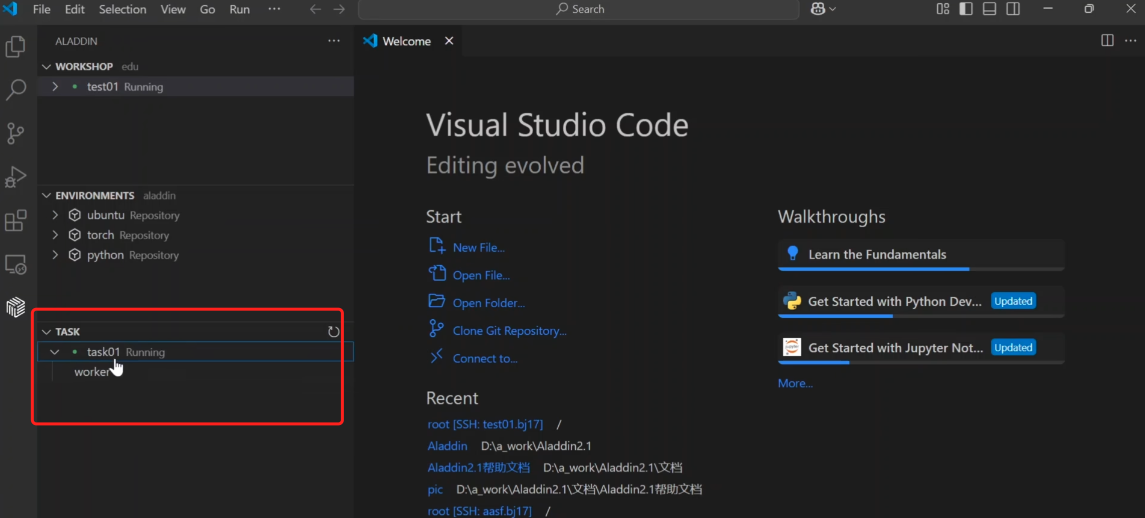Open the Customize Layout icon
This screenshot has height=518, width=1145.
click(943, 9)
